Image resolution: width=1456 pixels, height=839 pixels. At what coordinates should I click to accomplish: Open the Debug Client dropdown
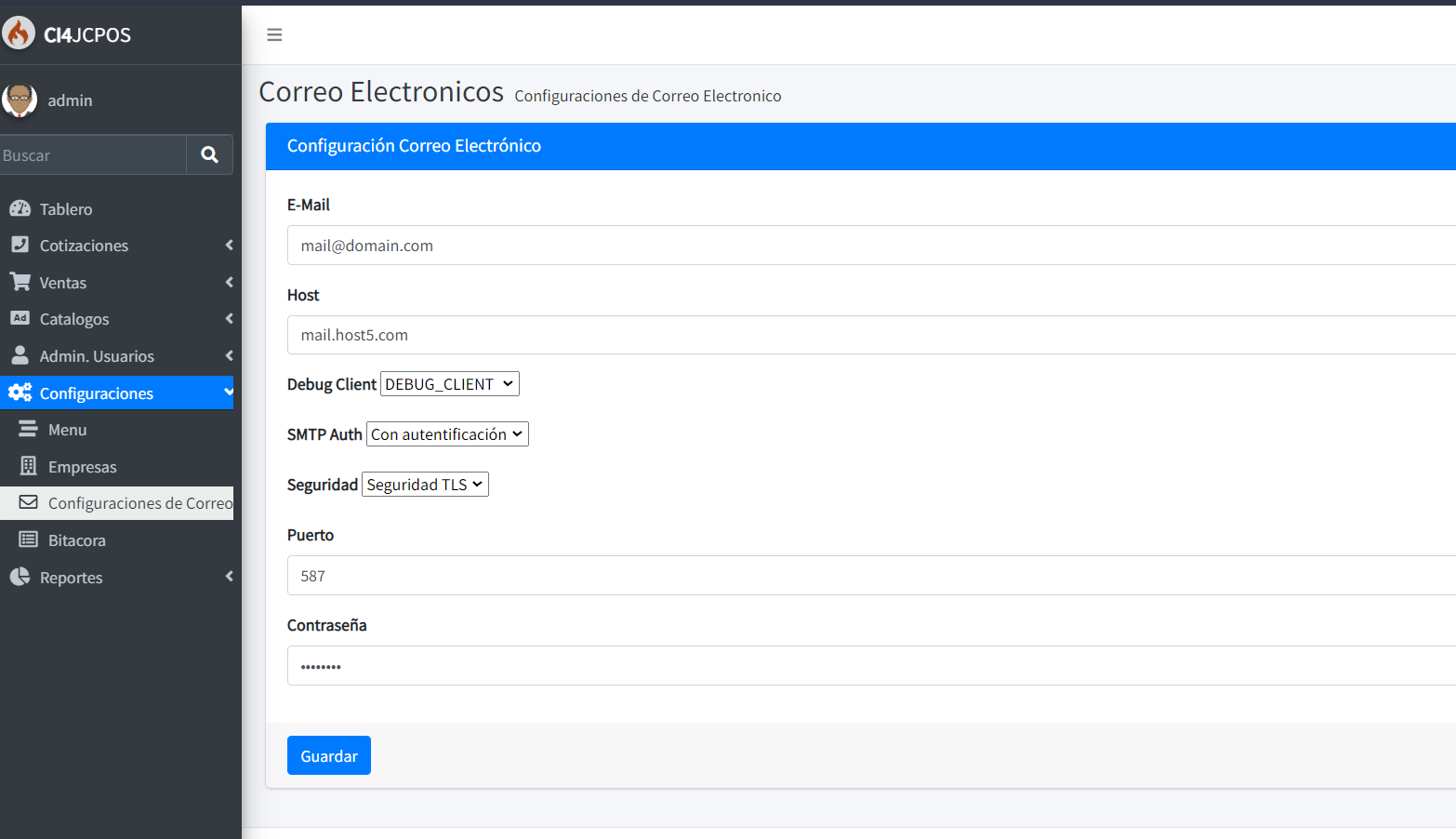(x=449, y=384)
